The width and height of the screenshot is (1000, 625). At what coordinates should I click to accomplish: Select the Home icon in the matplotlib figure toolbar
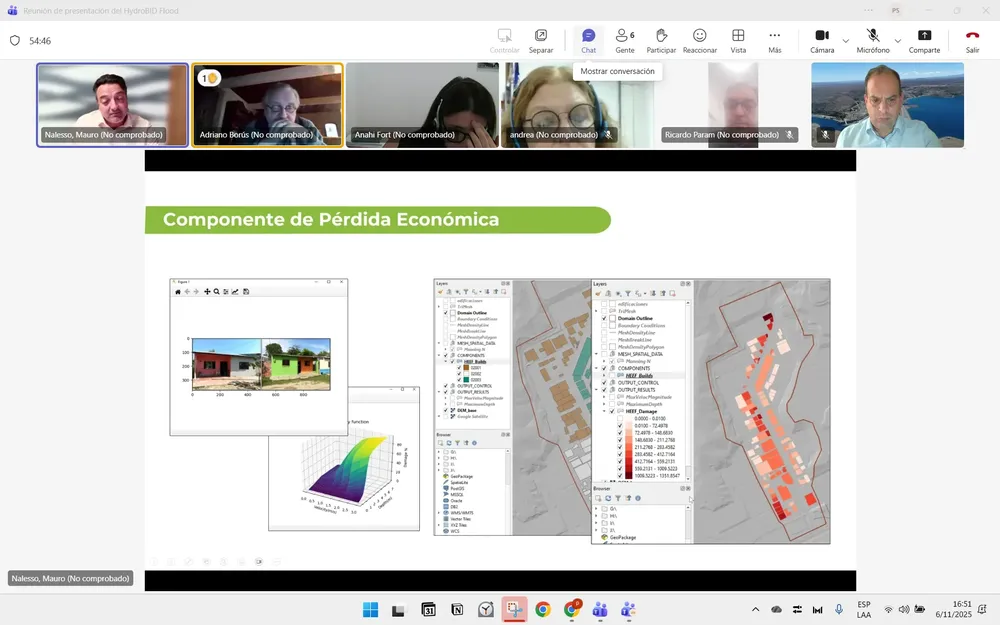coord(178,292)
